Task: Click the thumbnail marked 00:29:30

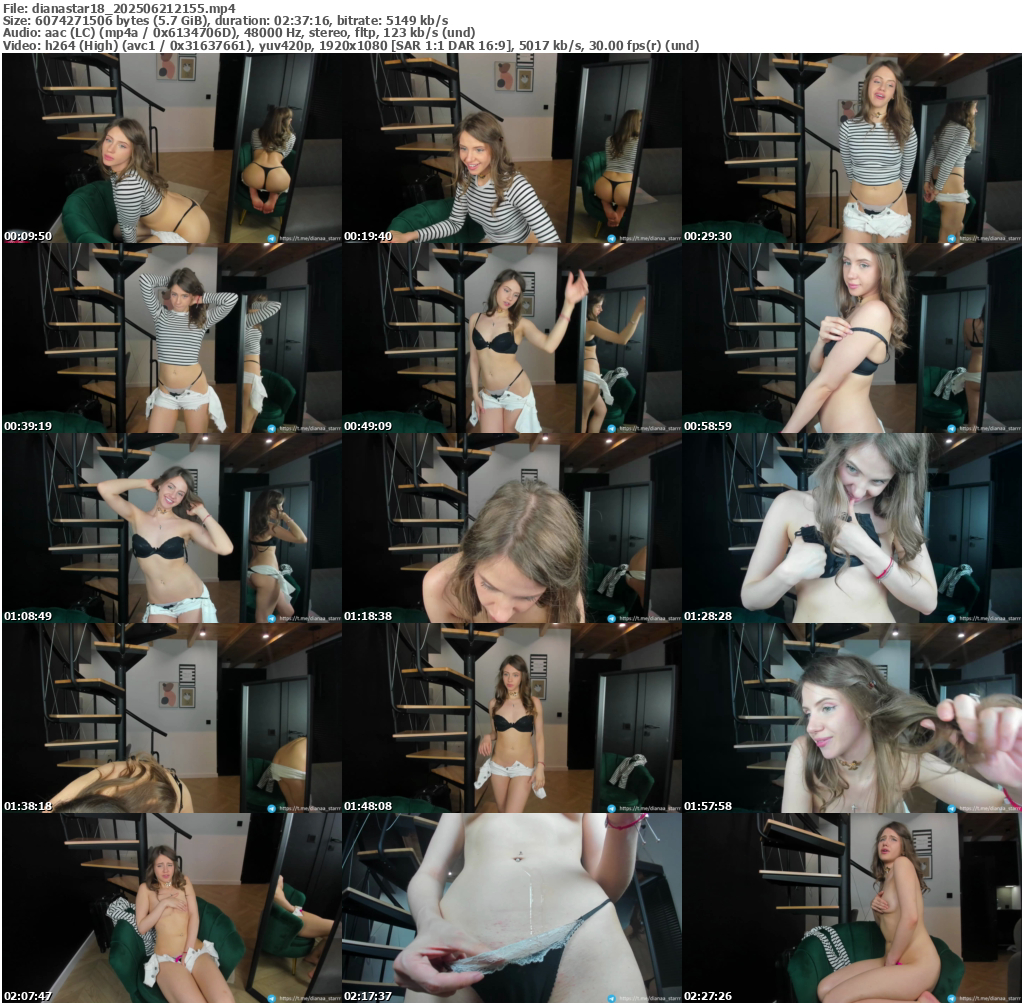Action: [x=851, y=148]
